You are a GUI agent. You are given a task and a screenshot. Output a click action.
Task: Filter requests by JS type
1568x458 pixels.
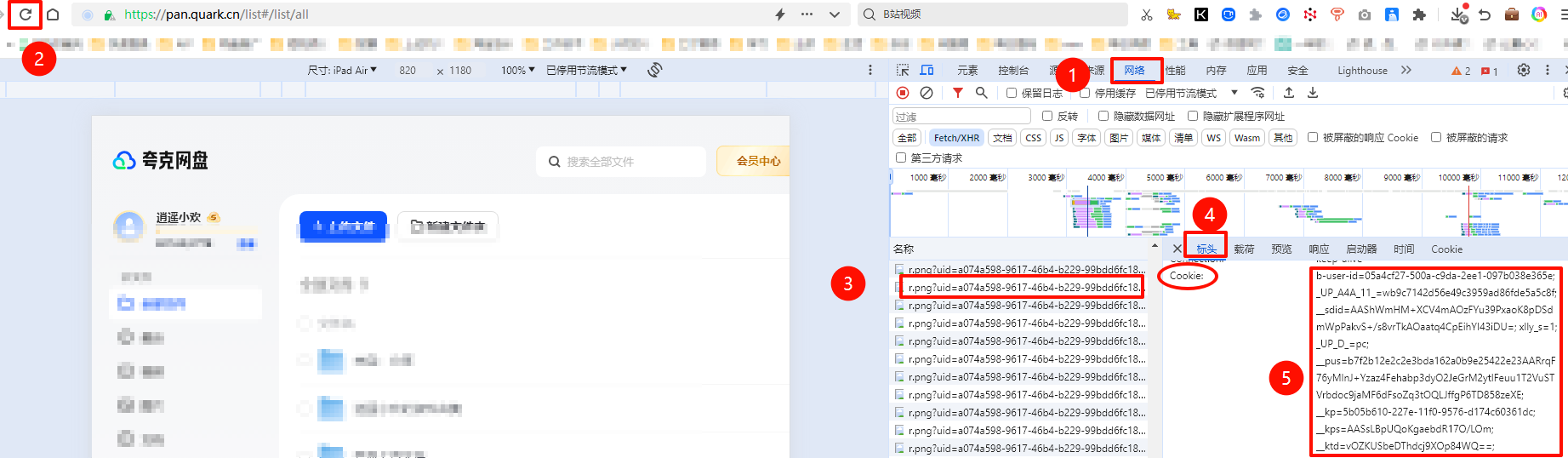tap(1059, 137)
